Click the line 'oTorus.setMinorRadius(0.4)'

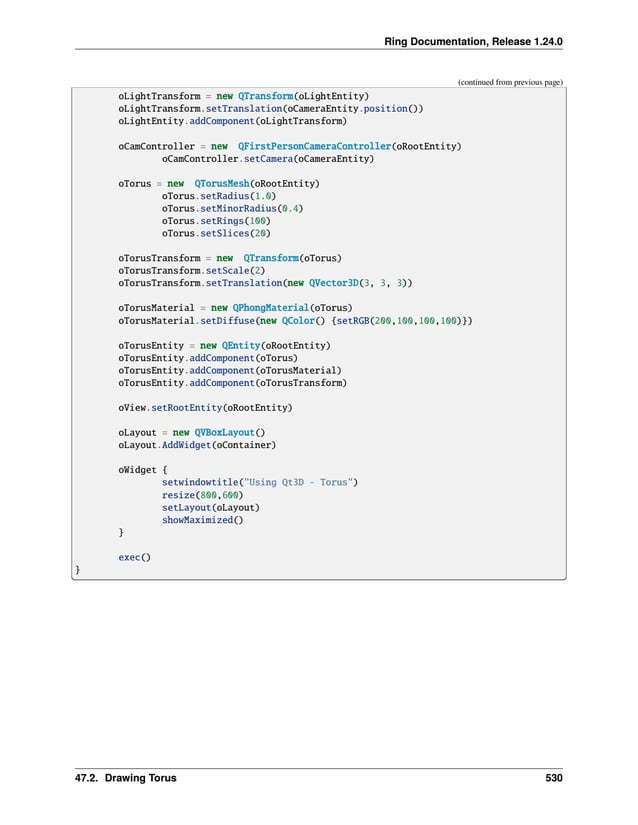click(x=232, y=208)
